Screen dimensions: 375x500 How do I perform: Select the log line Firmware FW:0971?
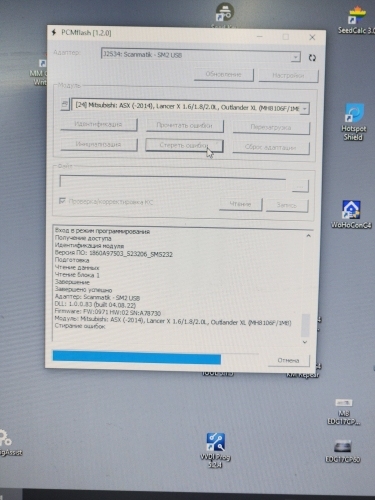(108, 312)
